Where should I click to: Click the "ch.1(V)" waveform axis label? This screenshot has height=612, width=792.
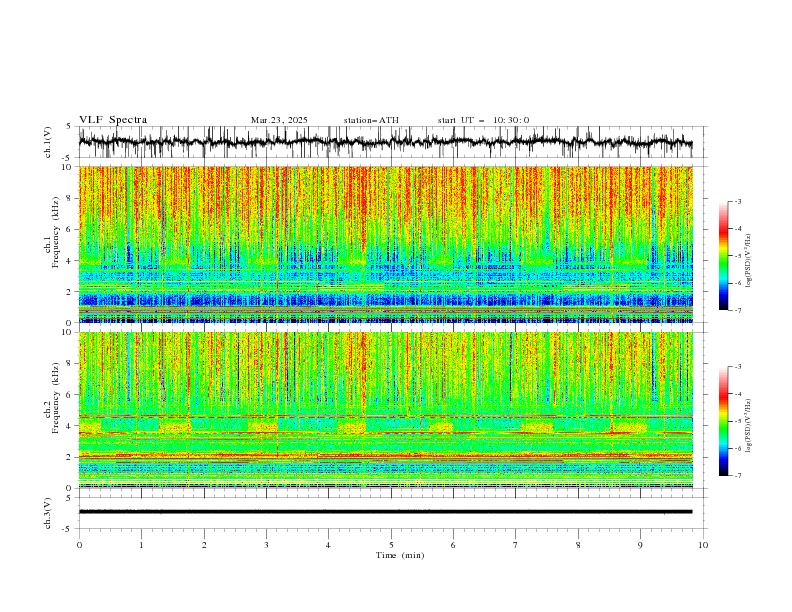point(48,142)
